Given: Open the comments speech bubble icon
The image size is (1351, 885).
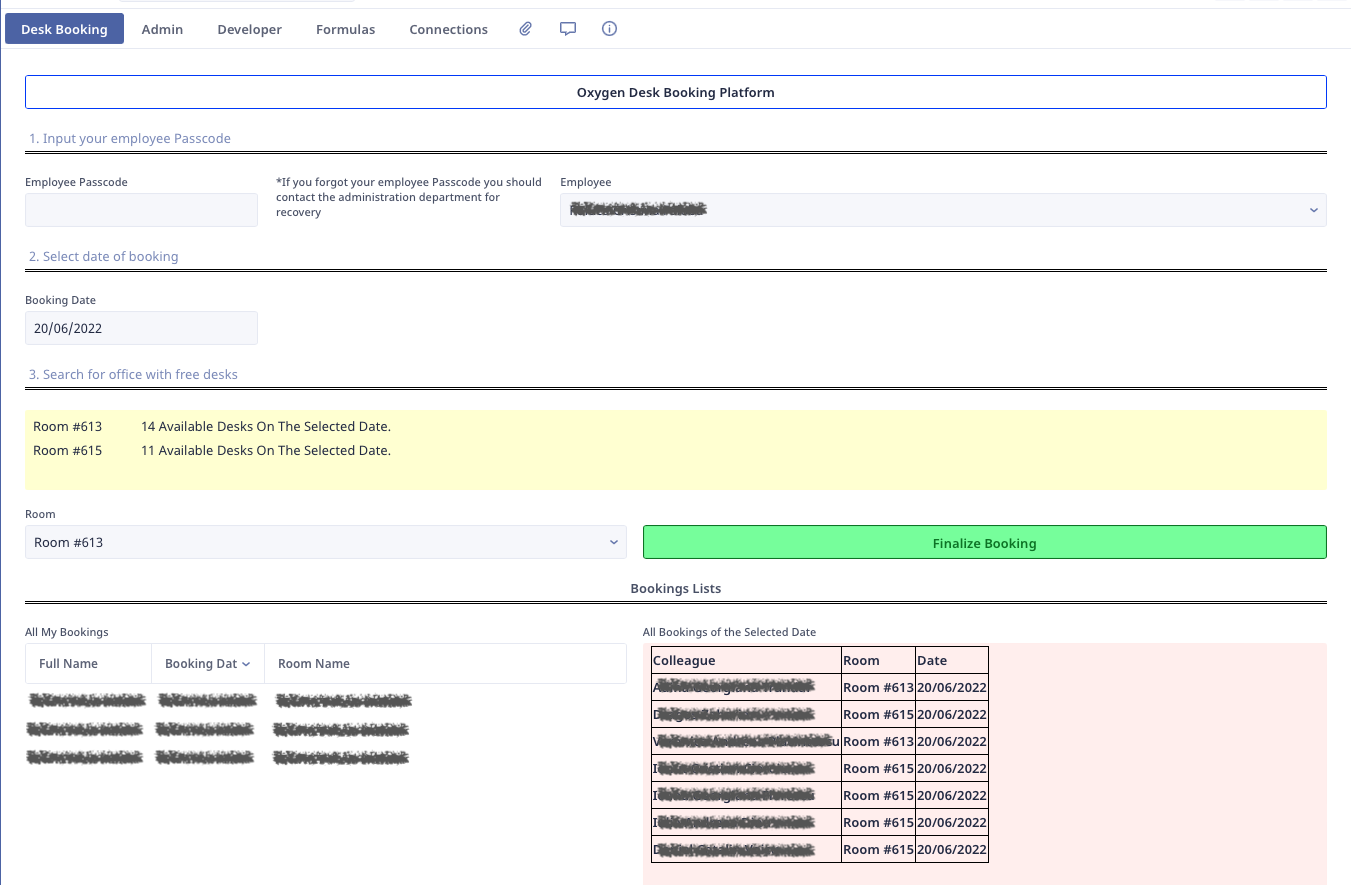Looking at the screenshot, I should [x=567, y=29].
